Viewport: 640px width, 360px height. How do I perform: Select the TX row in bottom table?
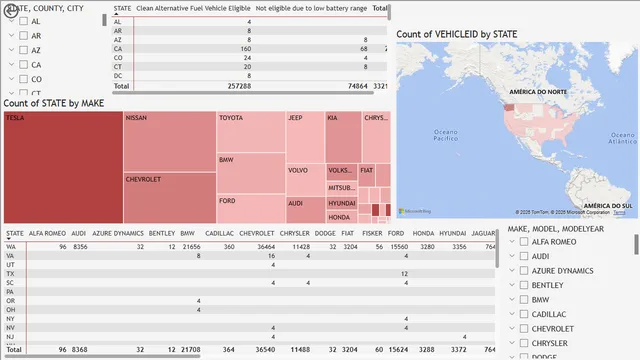tap(250, 273)
